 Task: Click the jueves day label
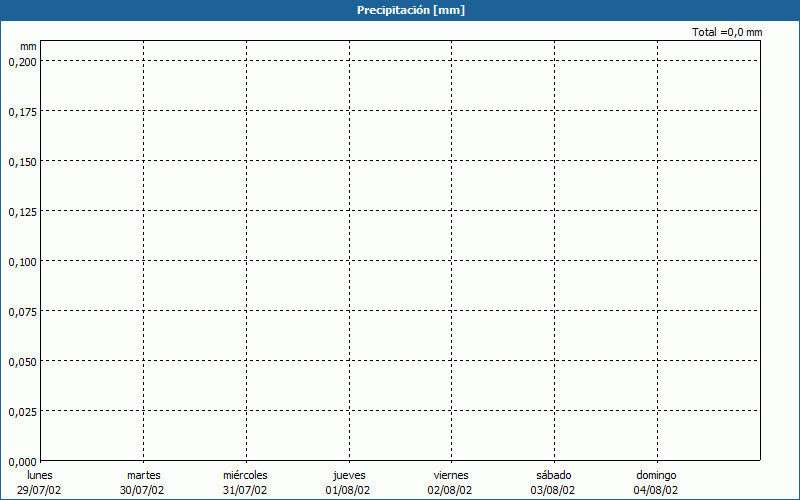click(x=349, y=475)
